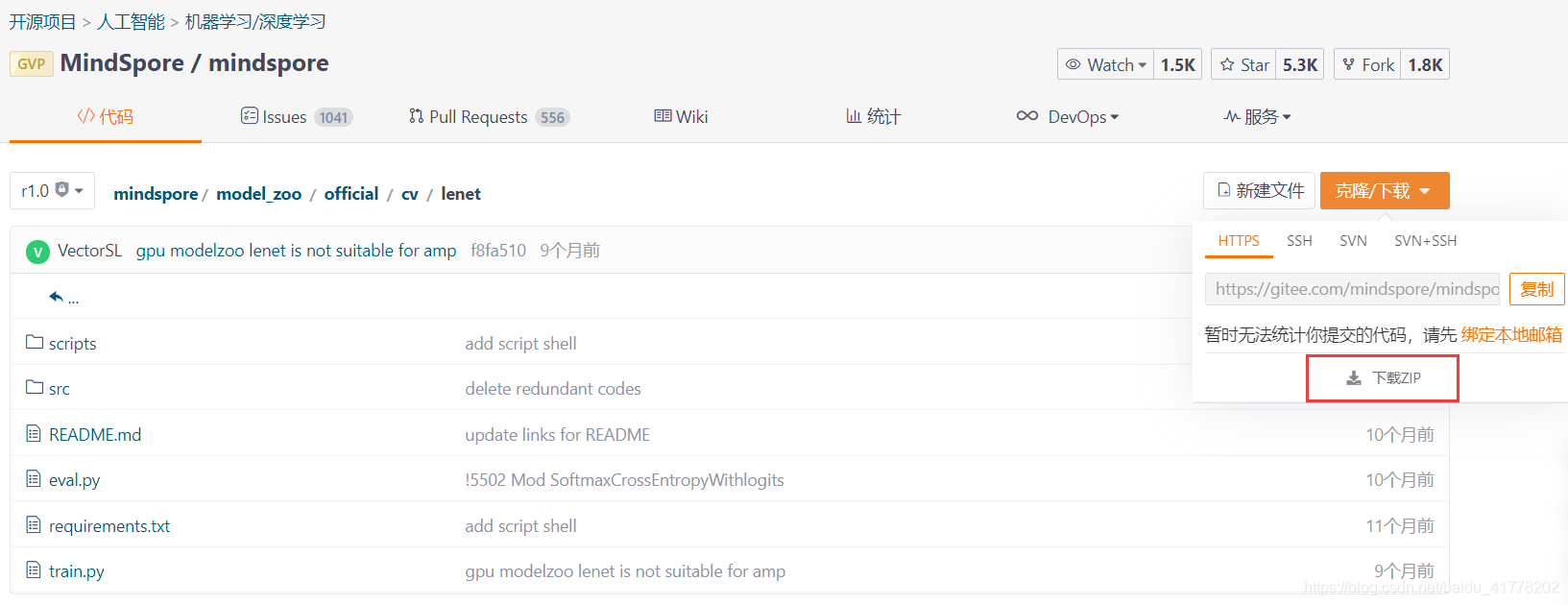The width and height of the screenshot is (1568, 605).
Task: Select the HTTPS clone tab
Action: pos(1239,241)
